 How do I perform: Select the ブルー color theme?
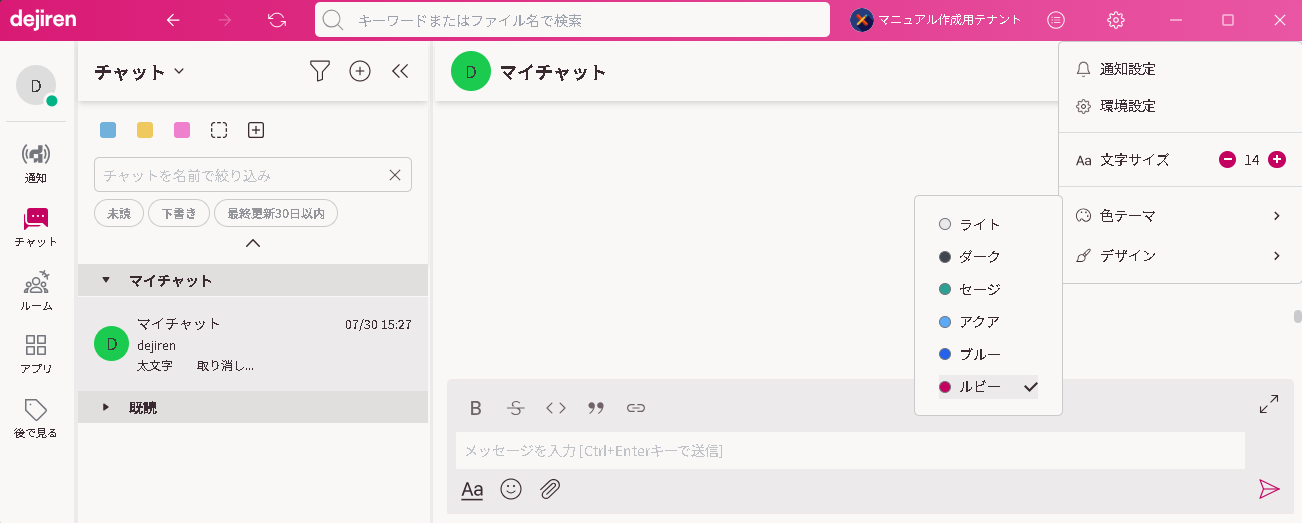coord(979,354)
